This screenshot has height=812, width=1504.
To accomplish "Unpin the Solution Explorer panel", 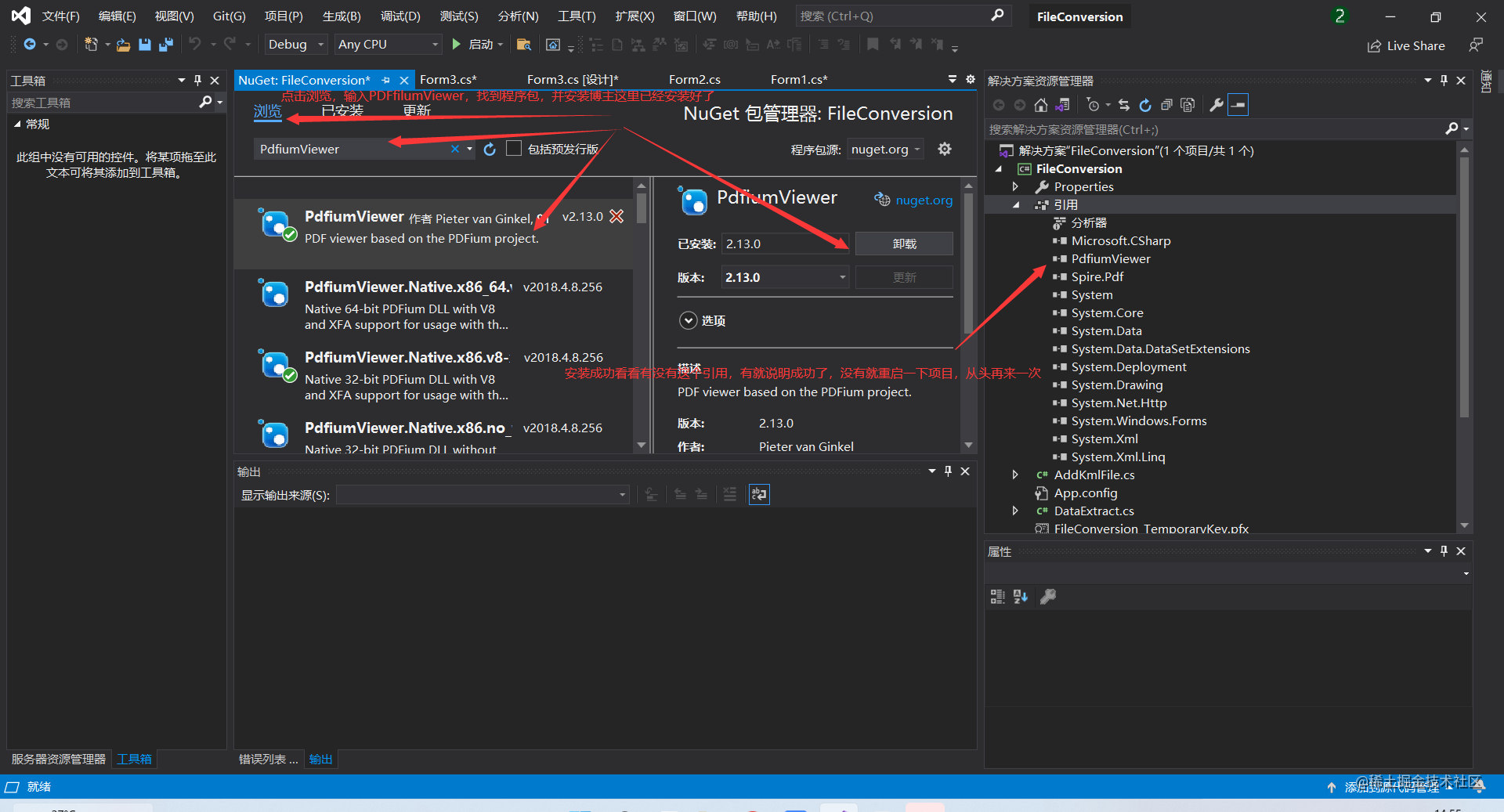I will 1443,80.
